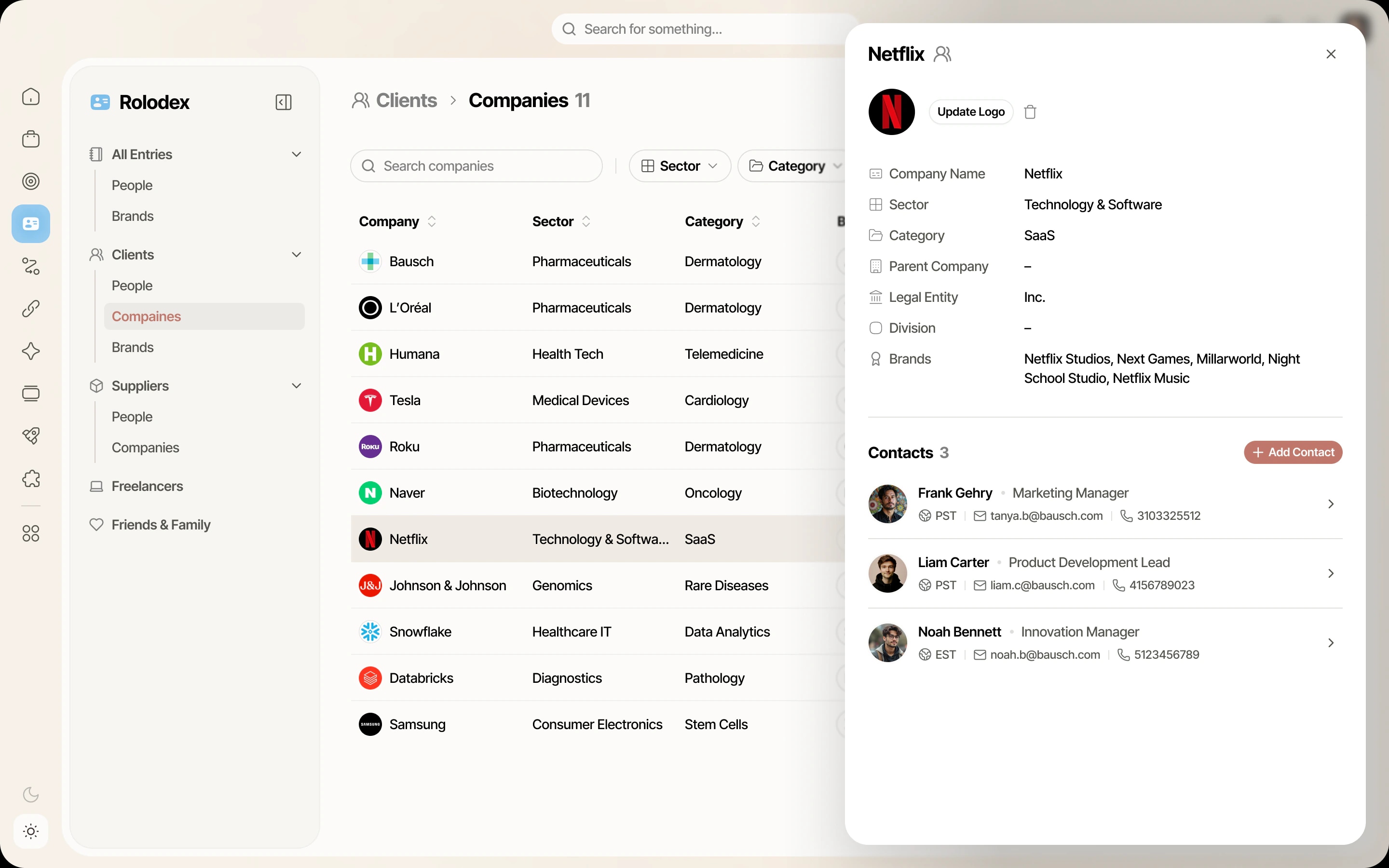Image resolution: width=1389 pixels, height=868 pixels.
Task: Click Frank Gehry's profile photo
Action: 887,504
